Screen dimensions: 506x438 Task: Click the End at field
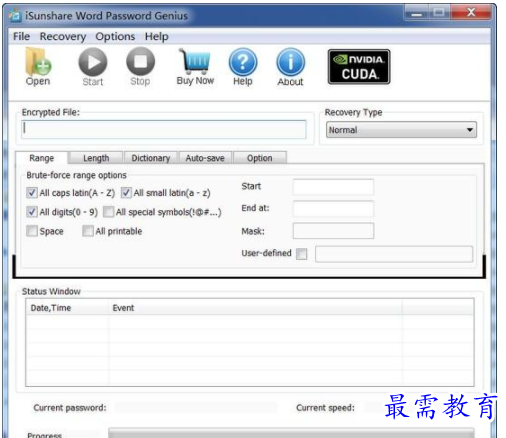[333, 209]
